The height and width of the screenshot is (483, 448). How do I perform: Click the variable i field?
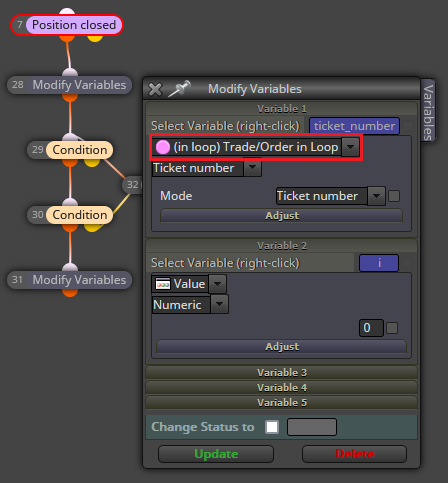pyautogui.click(x=379, y=263)
